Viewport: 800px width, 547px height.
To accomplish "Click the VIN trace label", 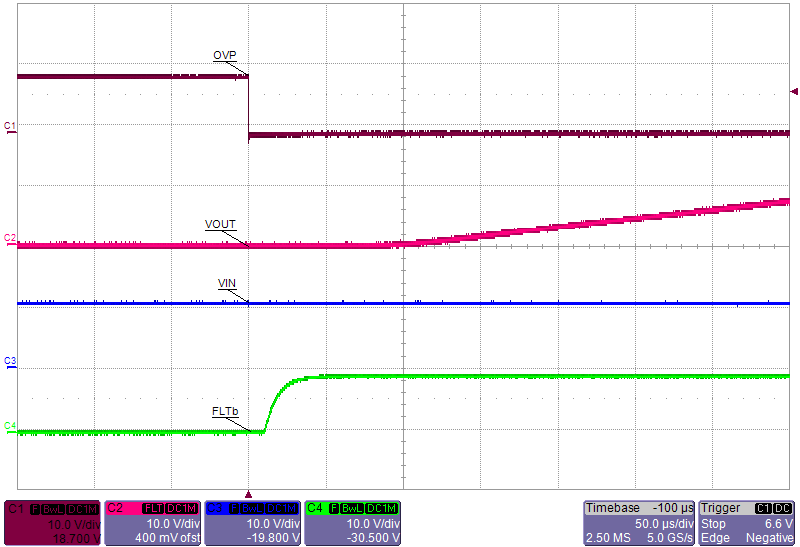I will pos(227,284).
